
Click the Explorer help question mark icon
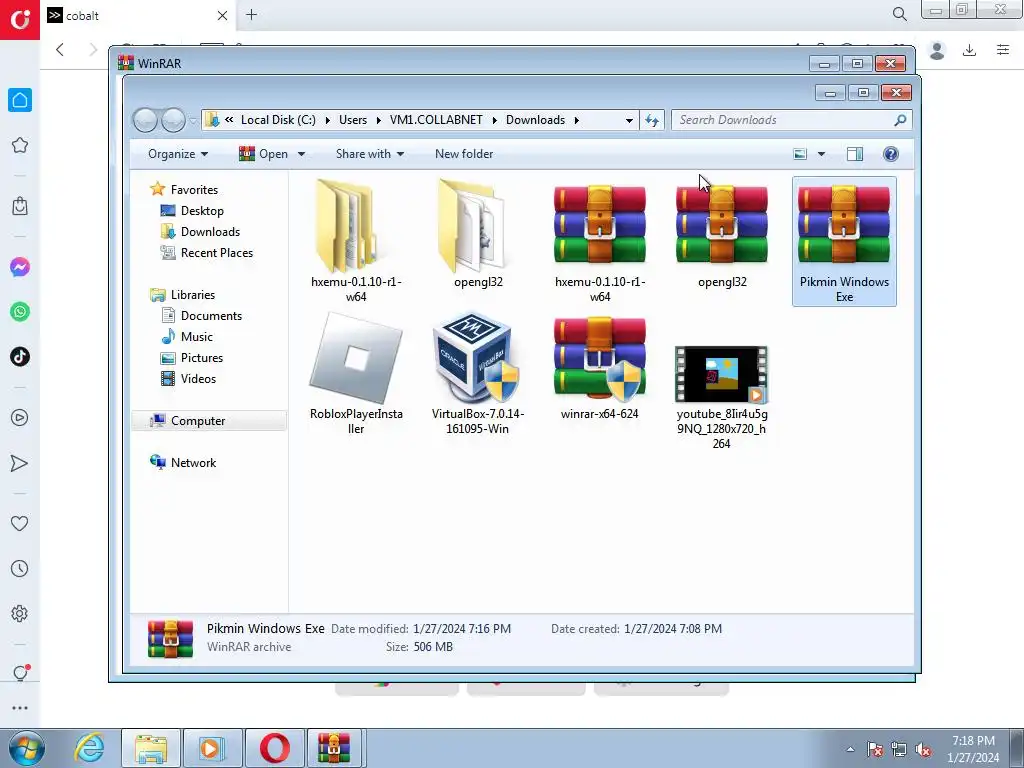tap(890, 153)
